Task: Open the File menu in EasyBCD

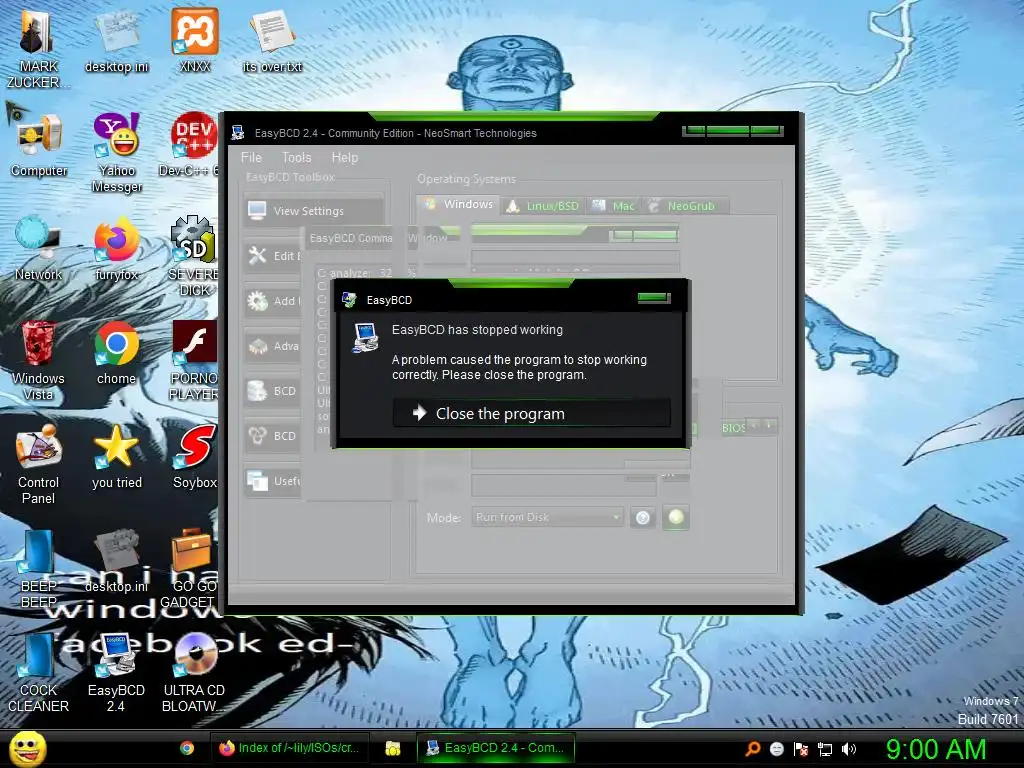Action: pyautogui.click(x=251, y=157)
